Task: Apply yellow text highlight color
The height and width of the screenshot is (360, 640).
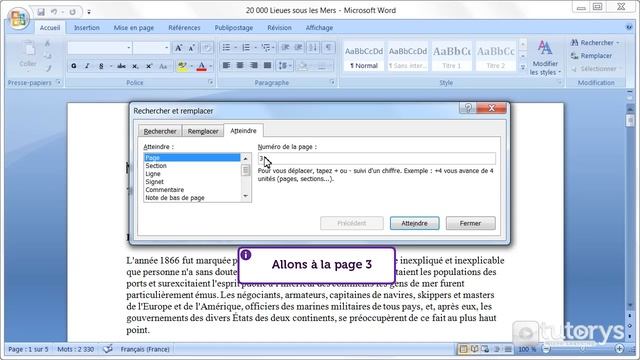Action: point(182,66)
